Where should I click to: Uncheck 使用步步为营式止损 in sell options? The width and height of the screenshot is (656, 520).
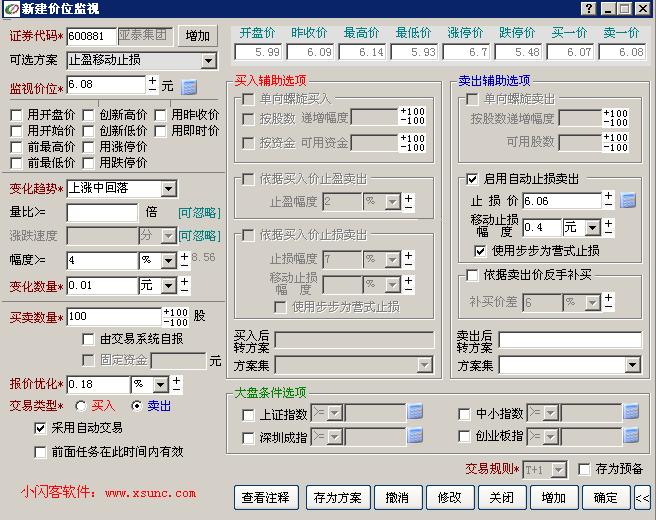coord(480,251)
